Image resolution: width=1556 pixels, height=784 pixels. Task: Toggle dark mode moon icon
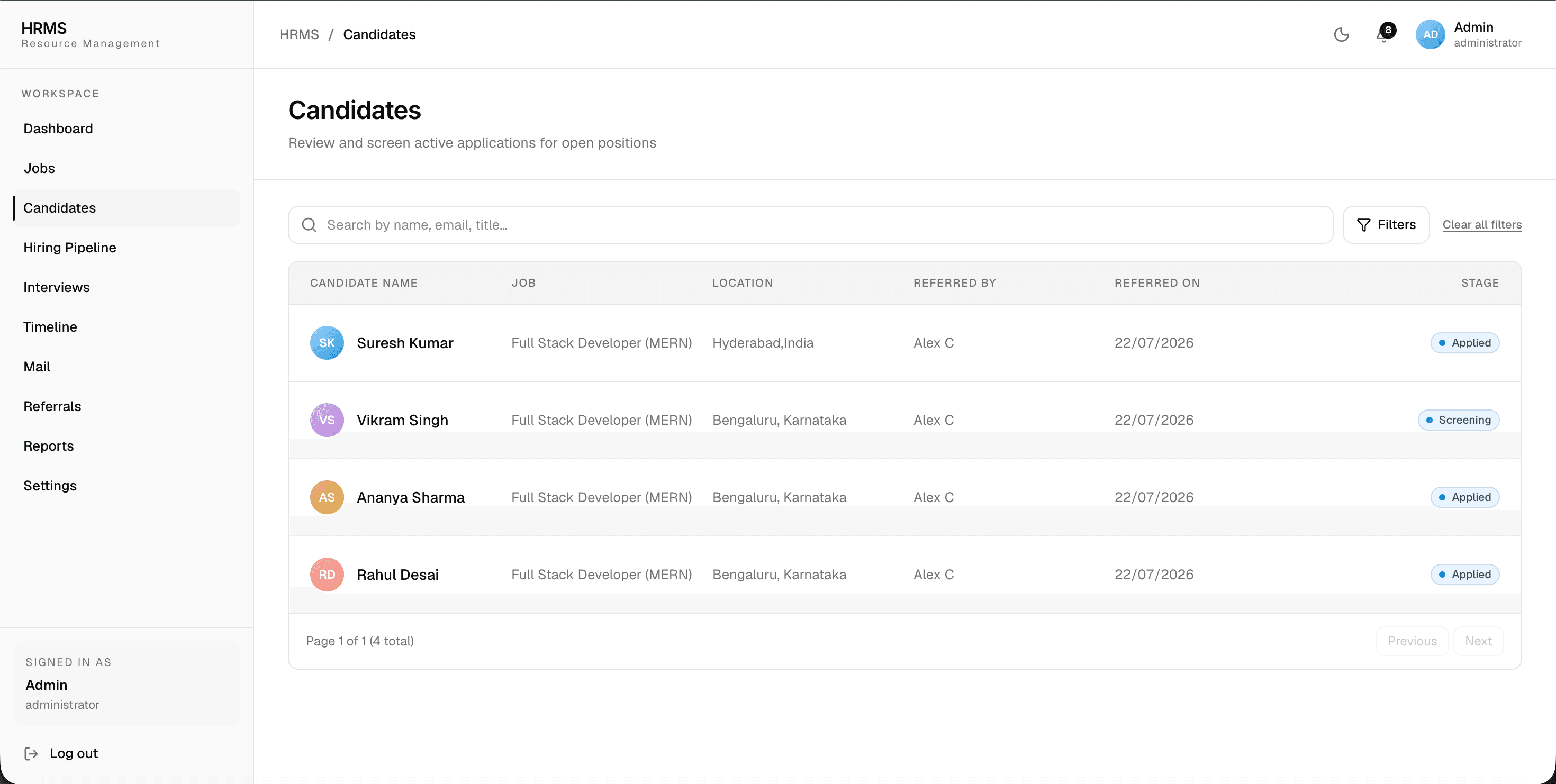coord(1341,34)
